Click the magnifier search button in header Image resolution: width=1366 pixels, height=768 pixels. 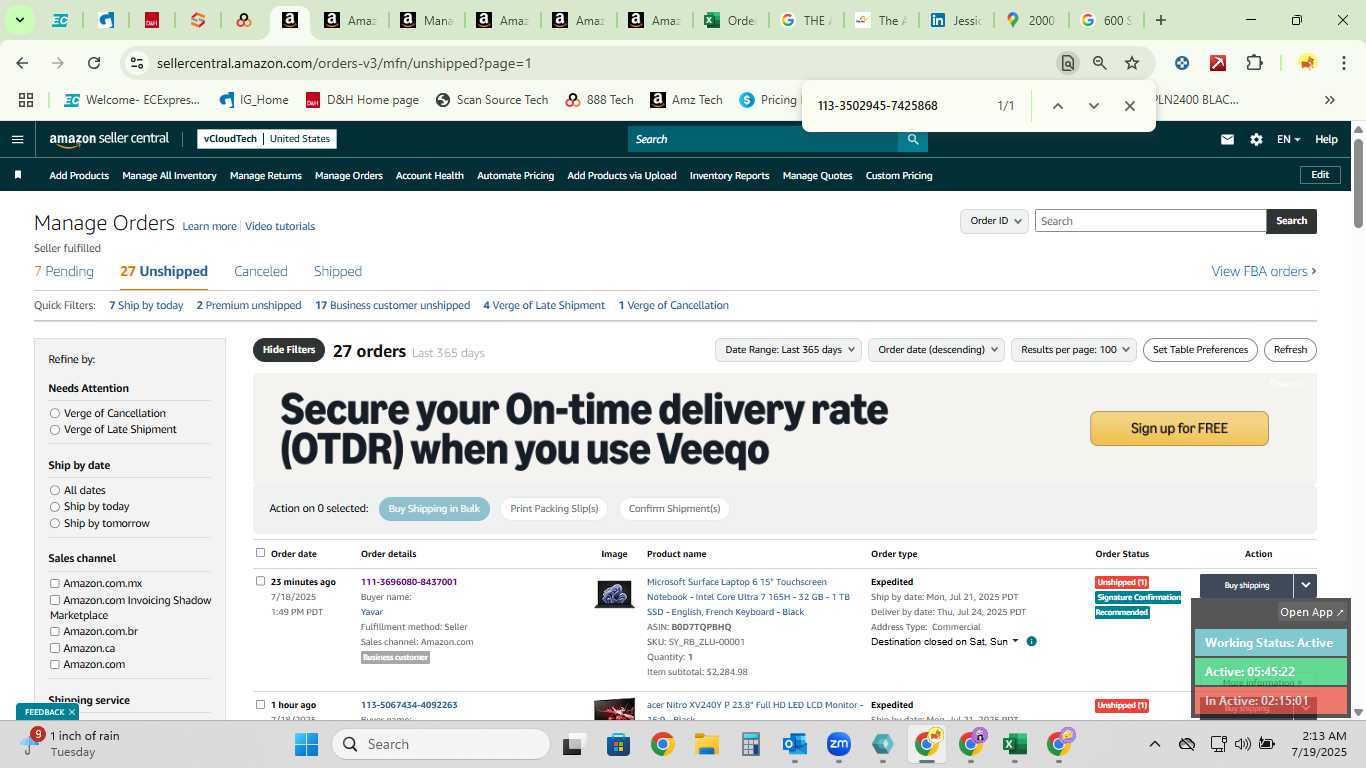click(912, 139)
